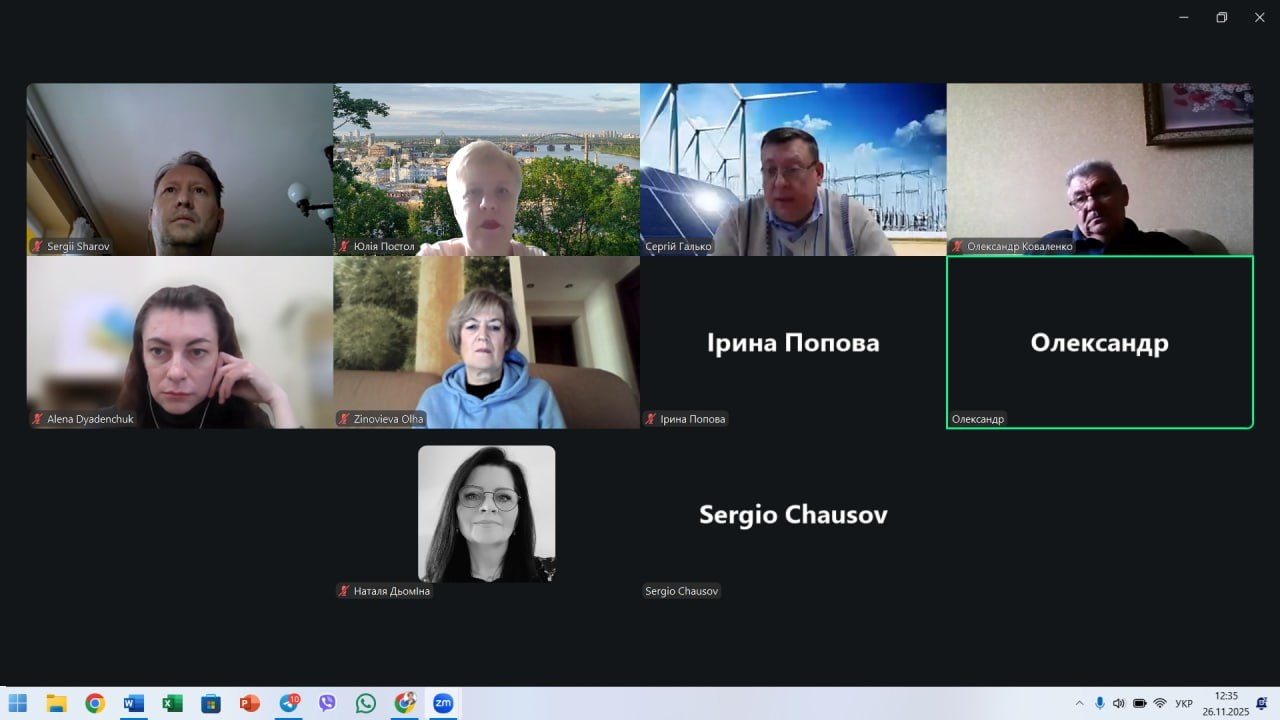Viewport: 1280px width, 720px height.
Task: Select the Sergio Chausov camera-off tile
Action: (793, 515)
